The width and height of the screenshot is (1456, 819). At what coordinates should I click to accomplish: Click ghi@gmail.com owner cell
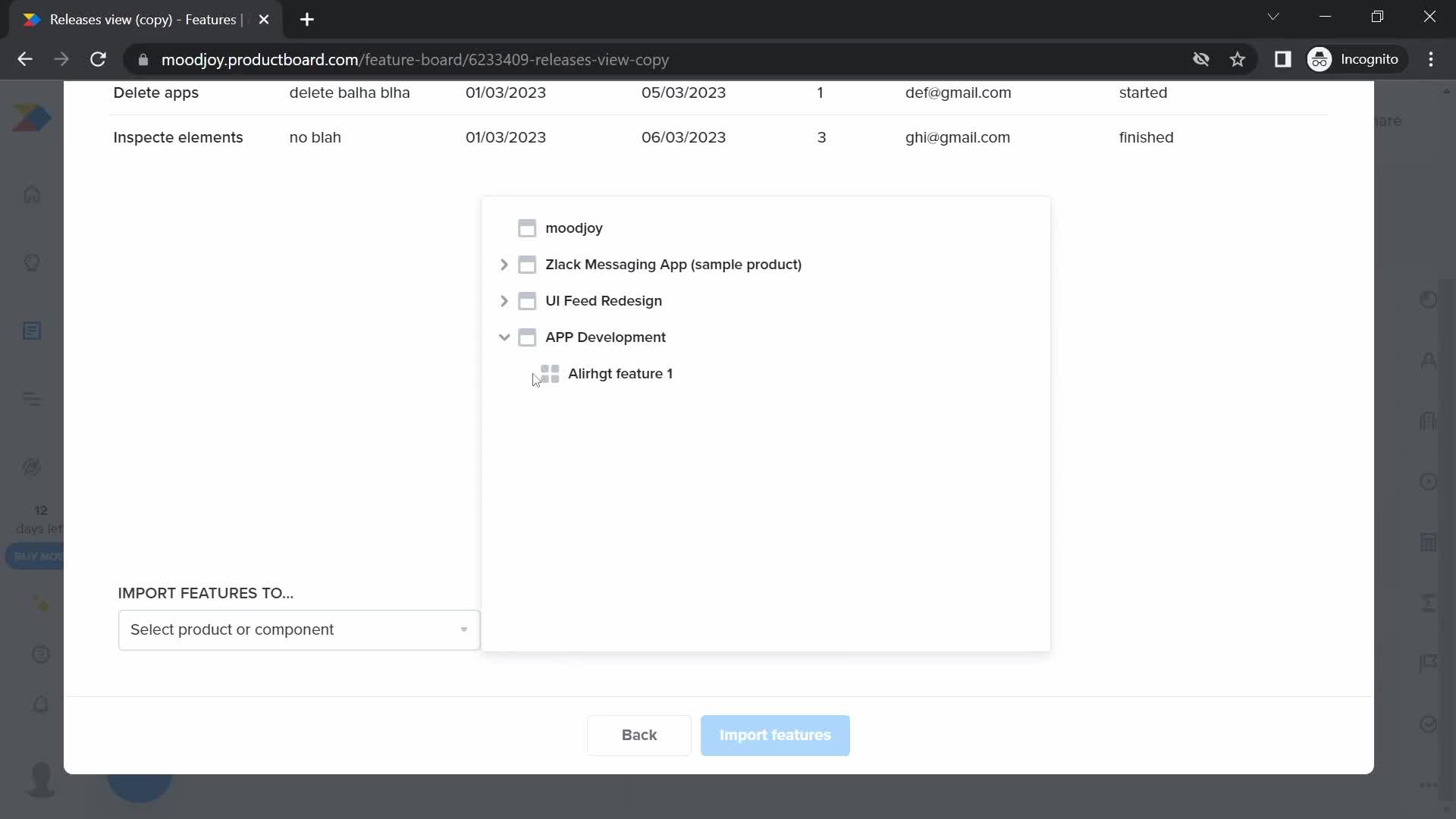(958, 137)
